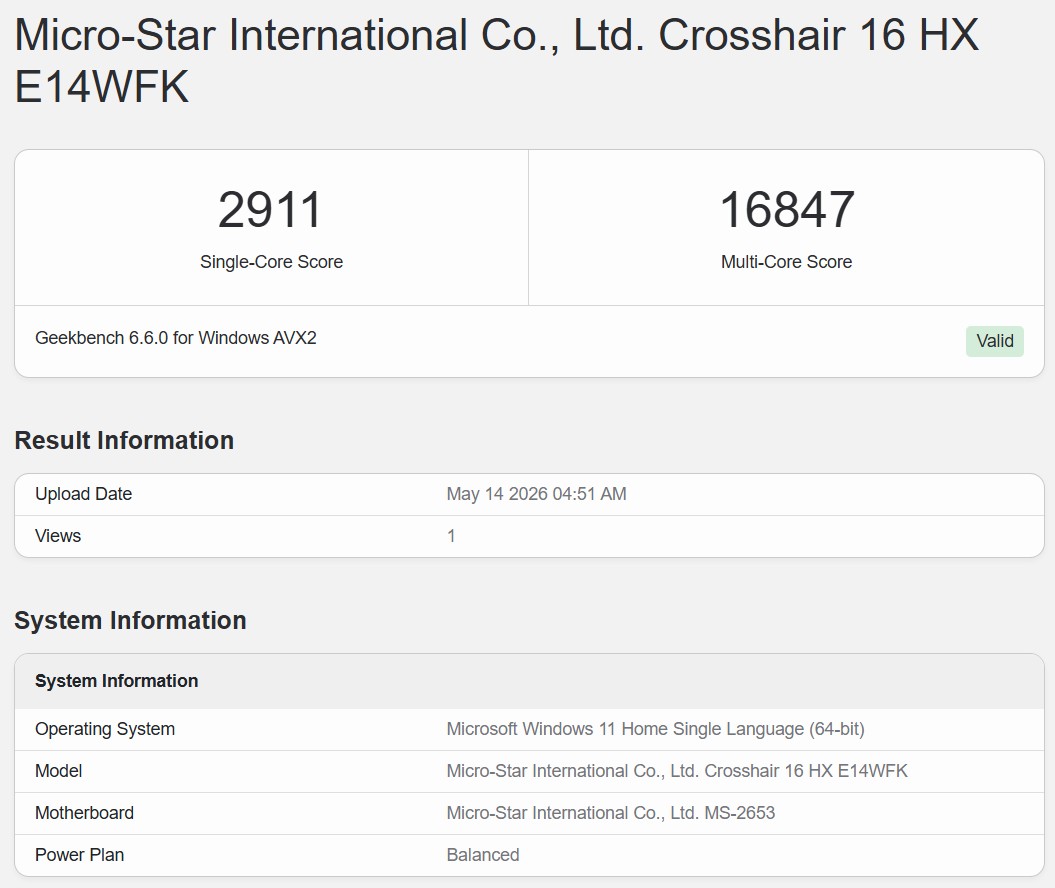The image size is (1055, 888).
Task: Click the Model row label
Action: coord(59,771)
